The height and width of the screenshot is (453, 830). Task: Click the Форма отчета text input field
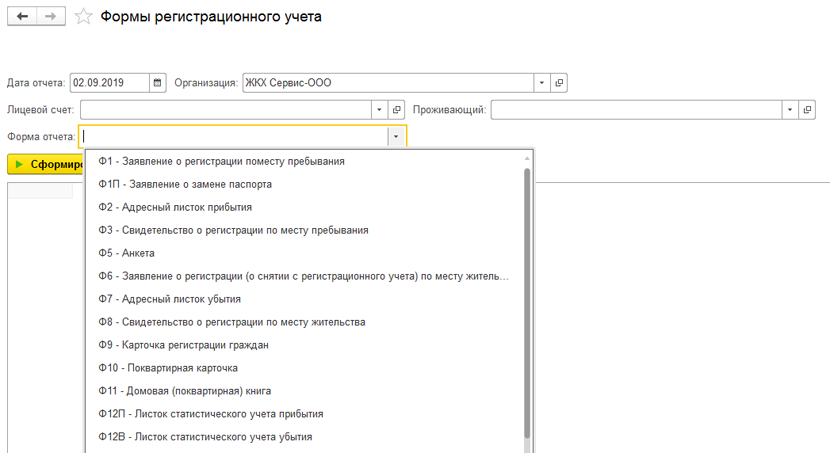(x=235, y=137)
